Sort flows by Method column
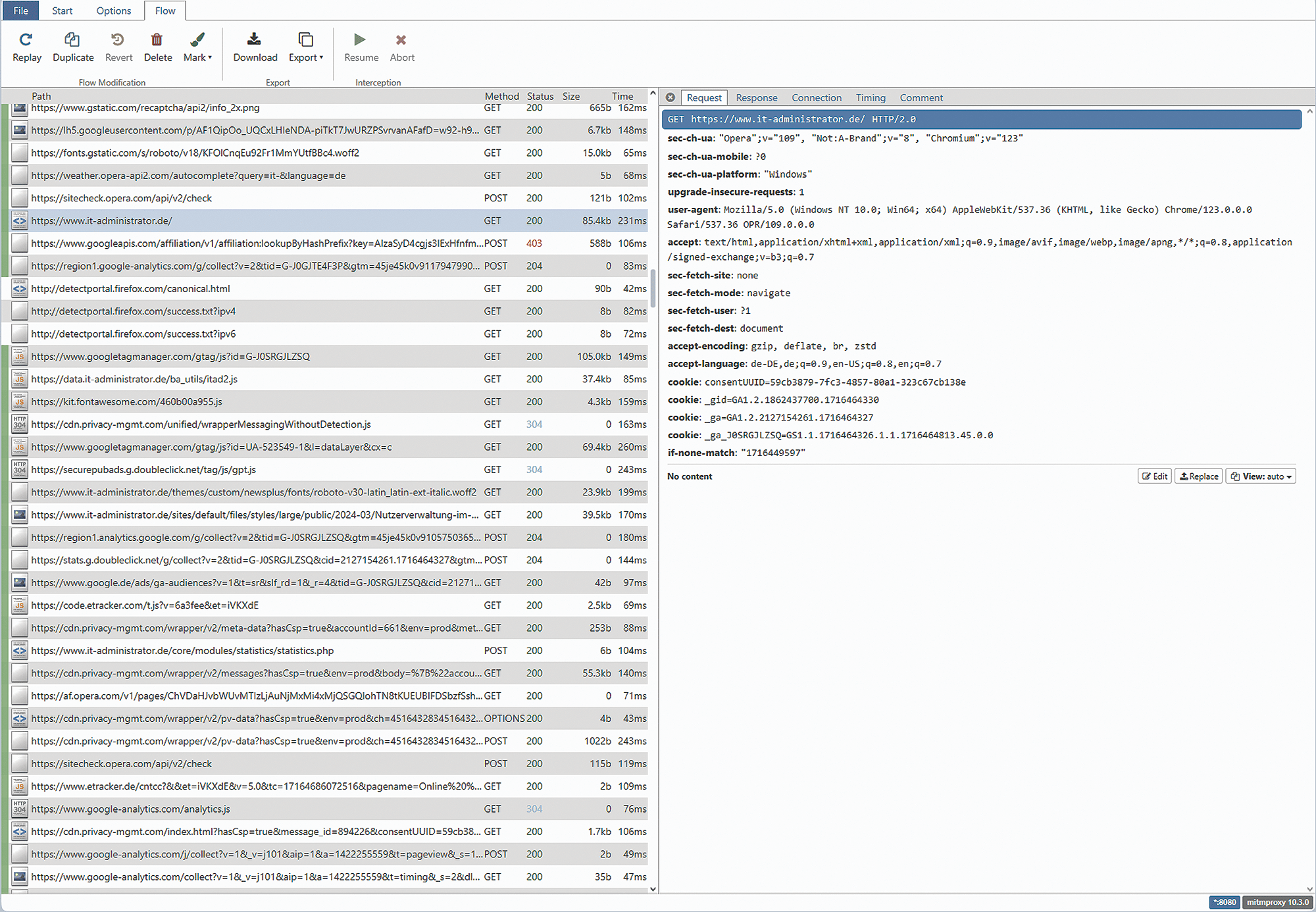The image size is (1316, 912). (x=502, y=96)
